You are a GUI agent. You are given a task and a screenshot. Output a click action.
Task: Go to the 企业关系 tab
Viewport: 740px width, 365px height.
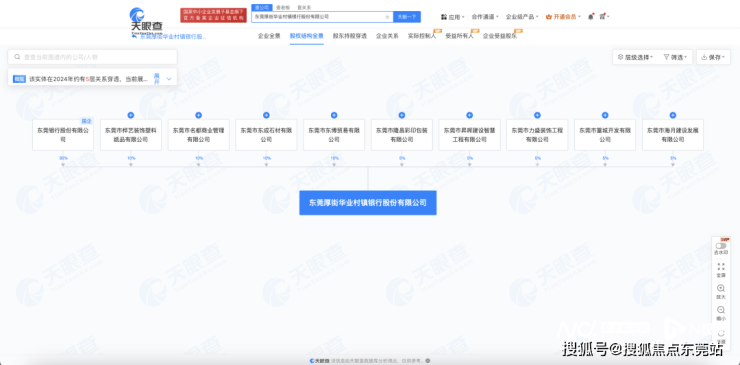pos(387,36)
